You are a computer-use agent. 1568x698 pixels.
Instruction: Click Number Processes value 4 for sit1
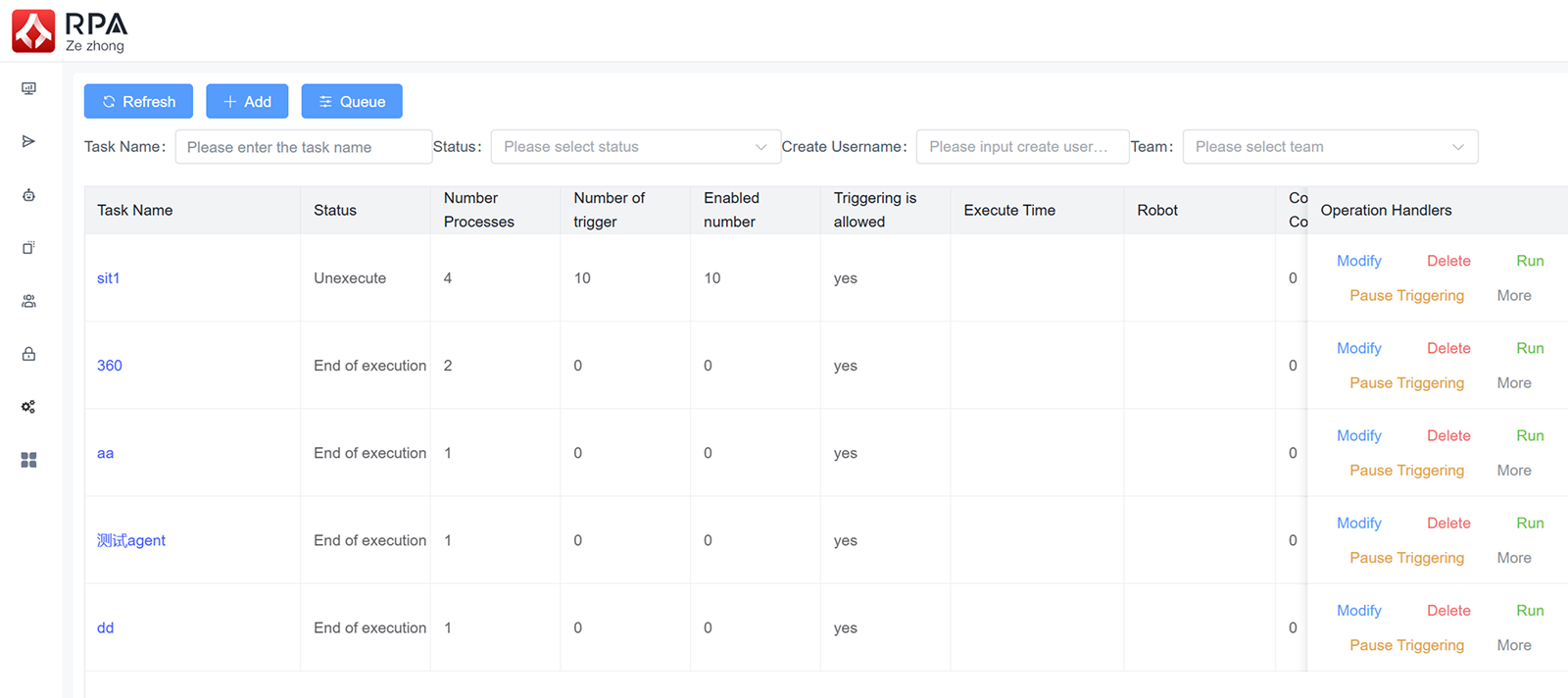[448, 278]
